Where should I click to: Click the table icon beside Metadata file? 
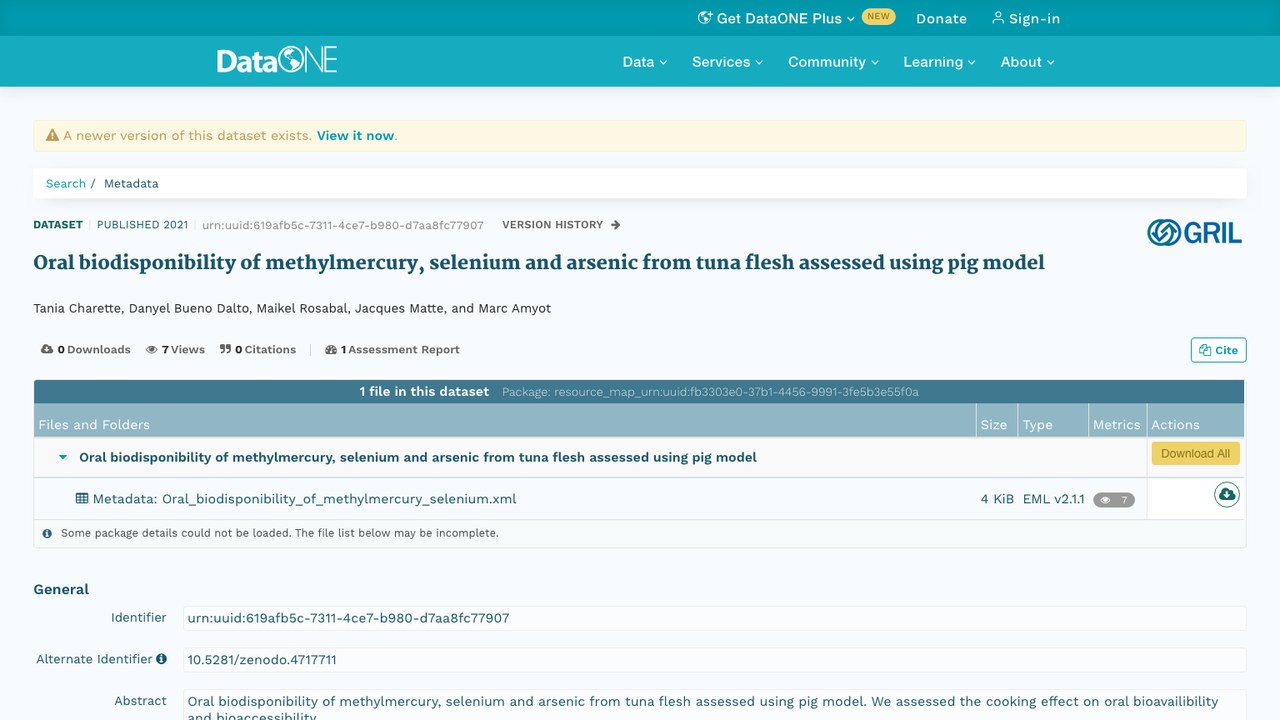click(82, 498)
